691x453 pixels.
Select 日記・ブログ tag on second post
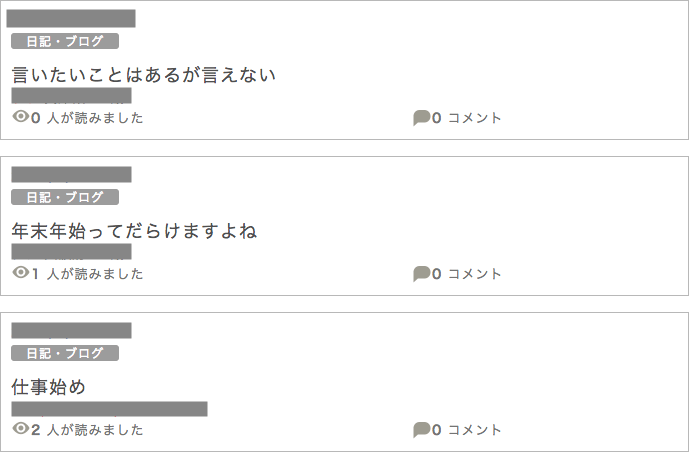(x=65, y=197)
